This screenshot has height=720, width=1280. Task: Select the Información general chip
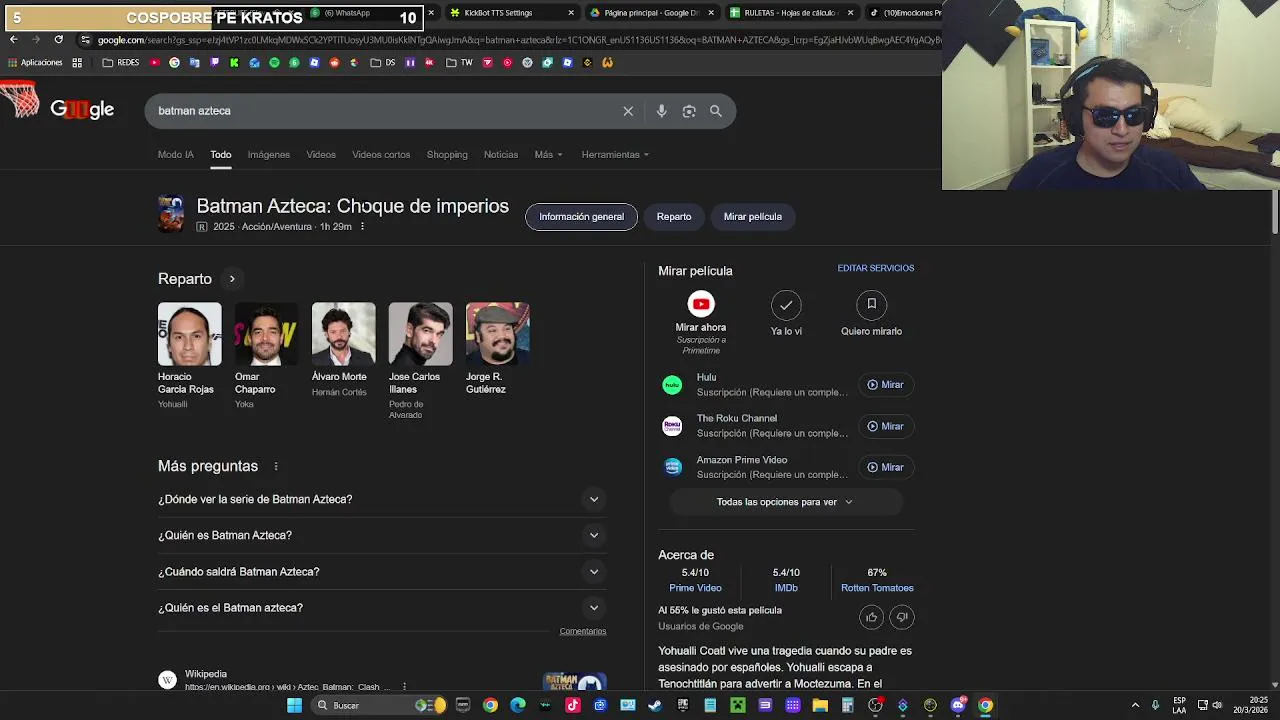[581, 217]
